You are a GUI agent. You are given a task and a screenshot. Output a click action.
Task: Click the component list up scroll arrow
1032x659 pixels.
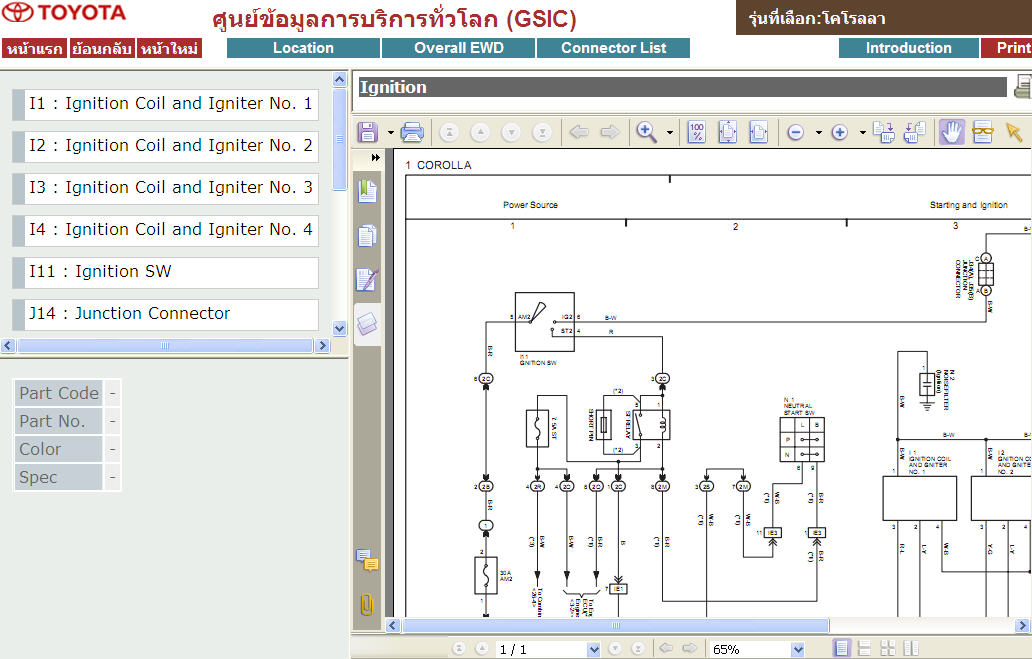click(340, 80)
